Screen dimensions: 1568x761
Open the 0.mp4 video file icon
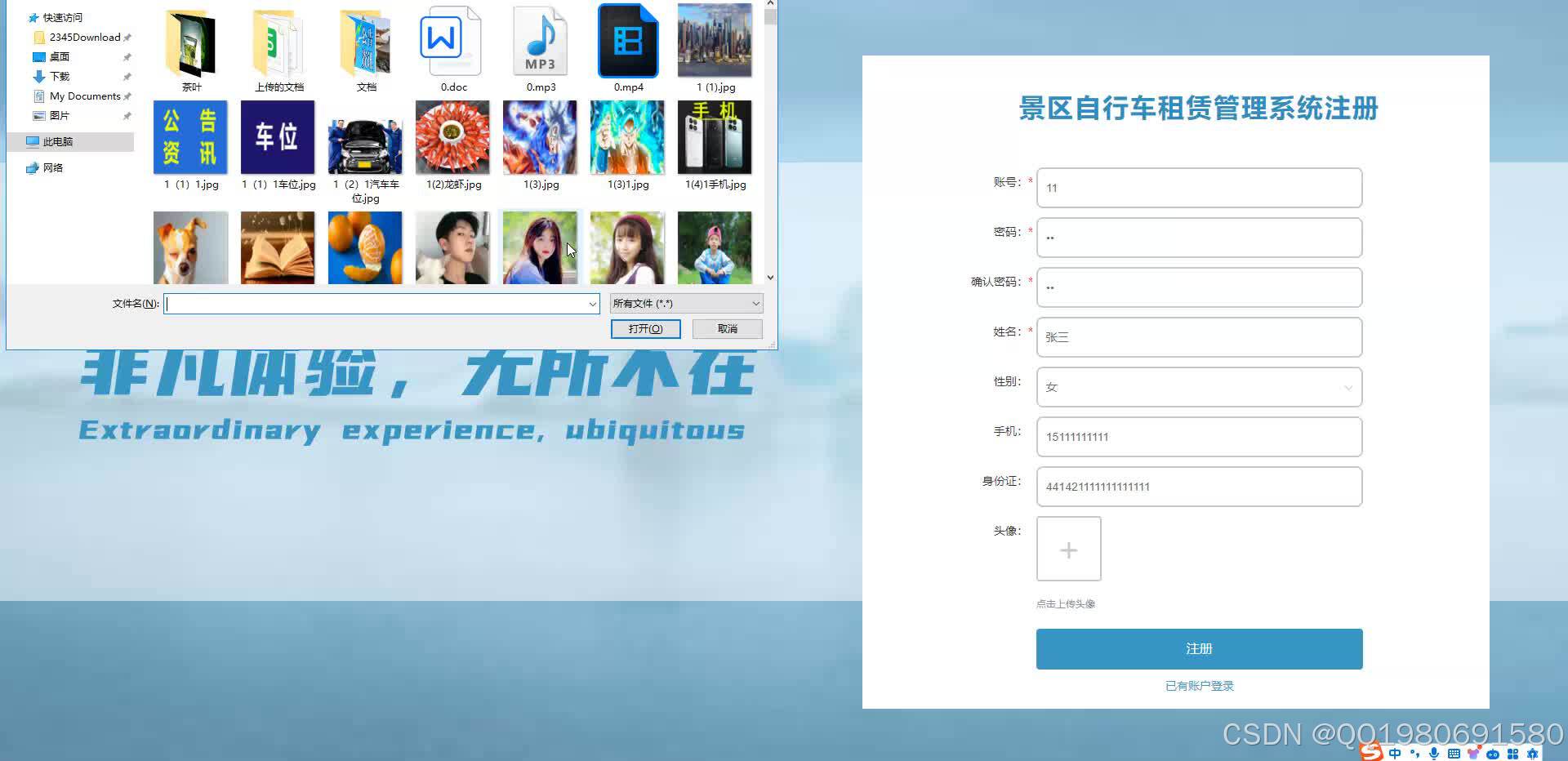tap(627, 39)
